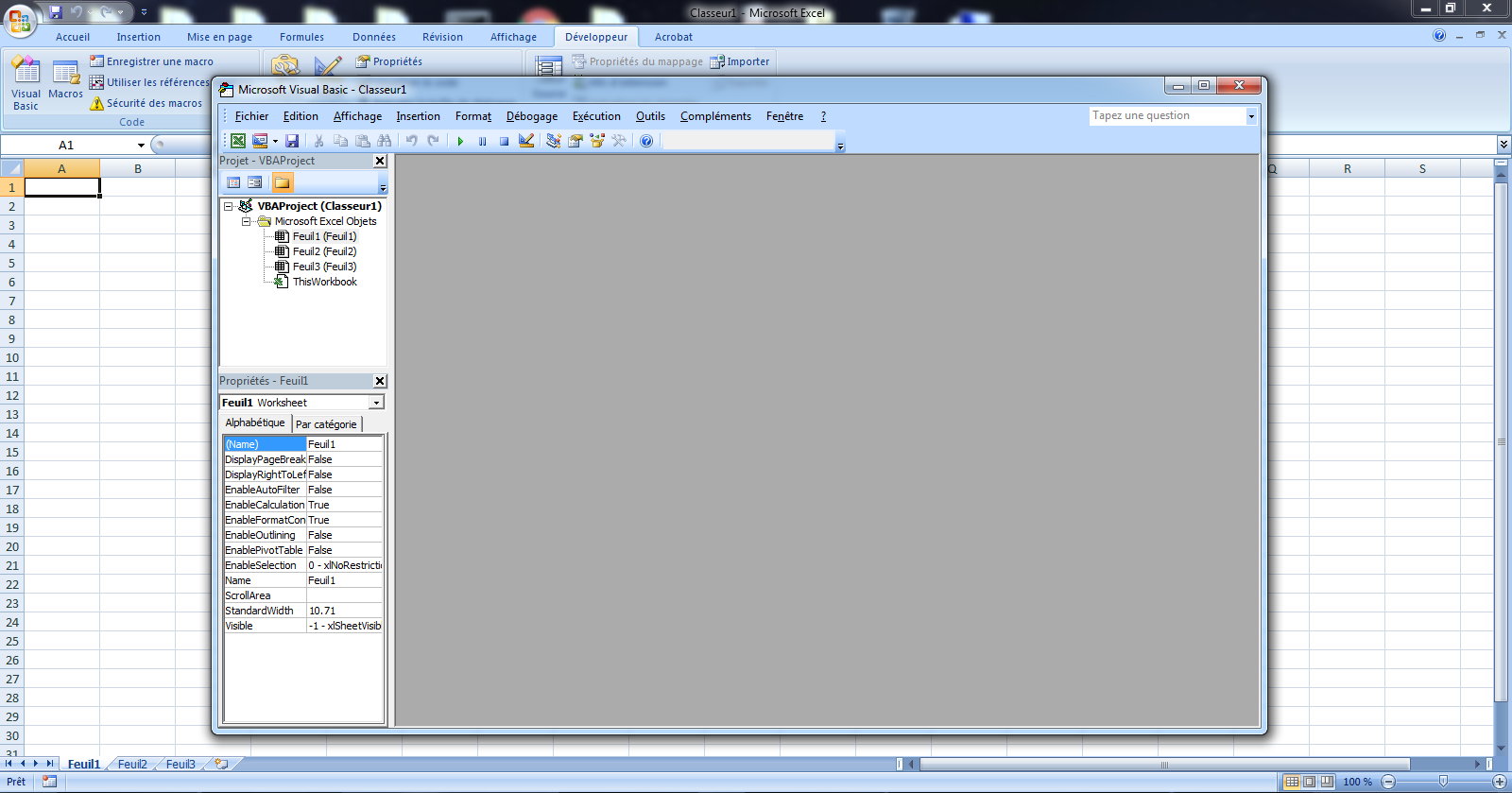This screenshot has width=1512, height=793.
Task: Toggle Design Mode in VBA toolbar
Action: [526, 141]
